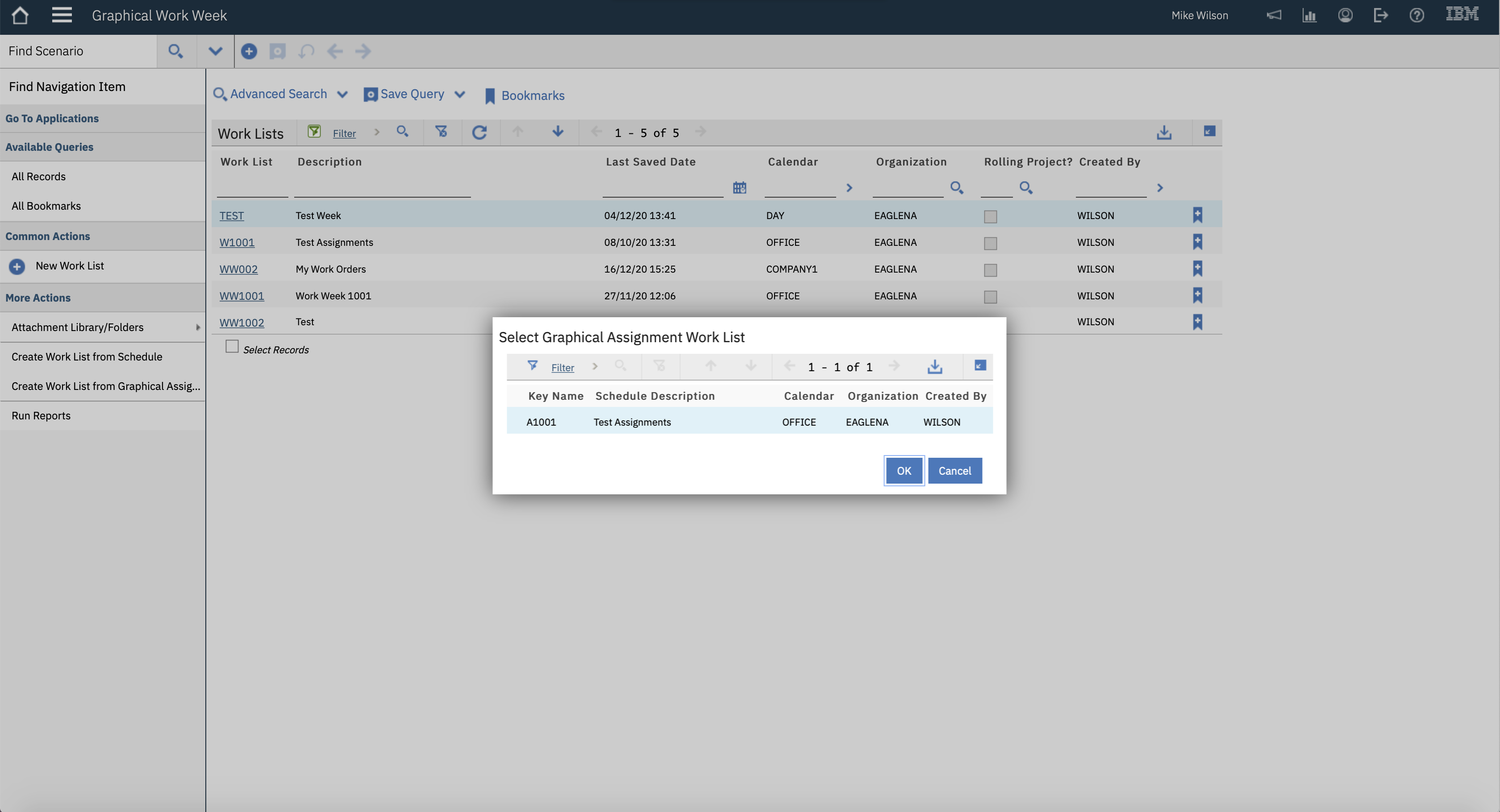The image size is (1500, 812).
Task: Expand the Save Query dropdown arrow
Action: tap(459, 95)
